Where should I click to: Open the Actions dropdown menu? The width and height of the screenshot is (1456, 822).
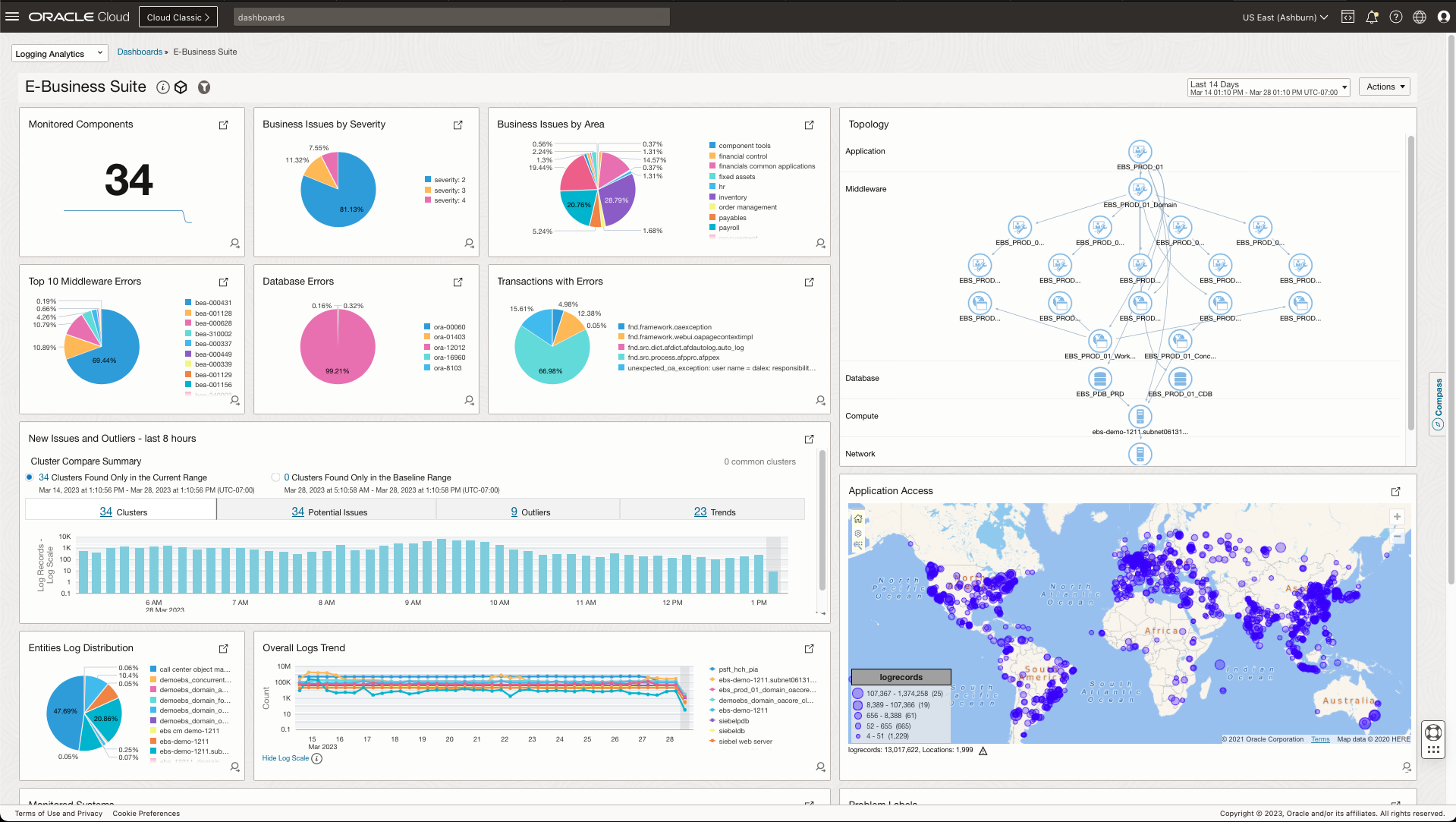click(1385, 87)
